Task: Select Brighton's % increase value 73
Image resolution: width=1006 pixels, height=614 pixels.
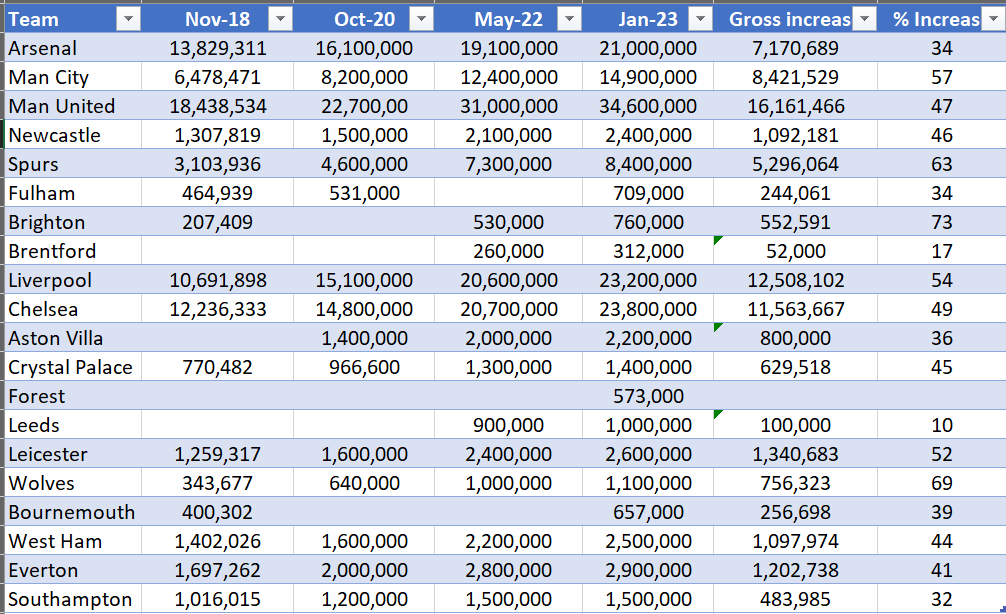Action: (x=941, y=221)
